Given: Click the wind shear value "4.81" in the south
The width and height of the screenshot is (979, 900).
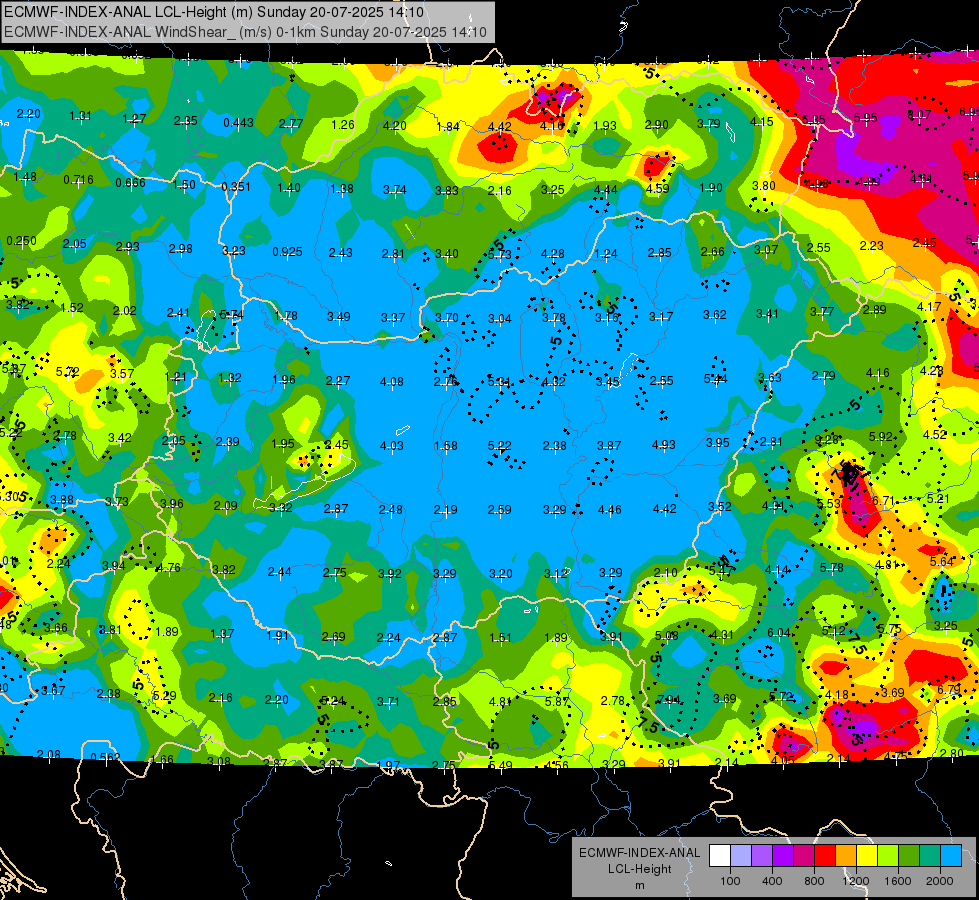Looking at the screenshot, I should (500, 701).
